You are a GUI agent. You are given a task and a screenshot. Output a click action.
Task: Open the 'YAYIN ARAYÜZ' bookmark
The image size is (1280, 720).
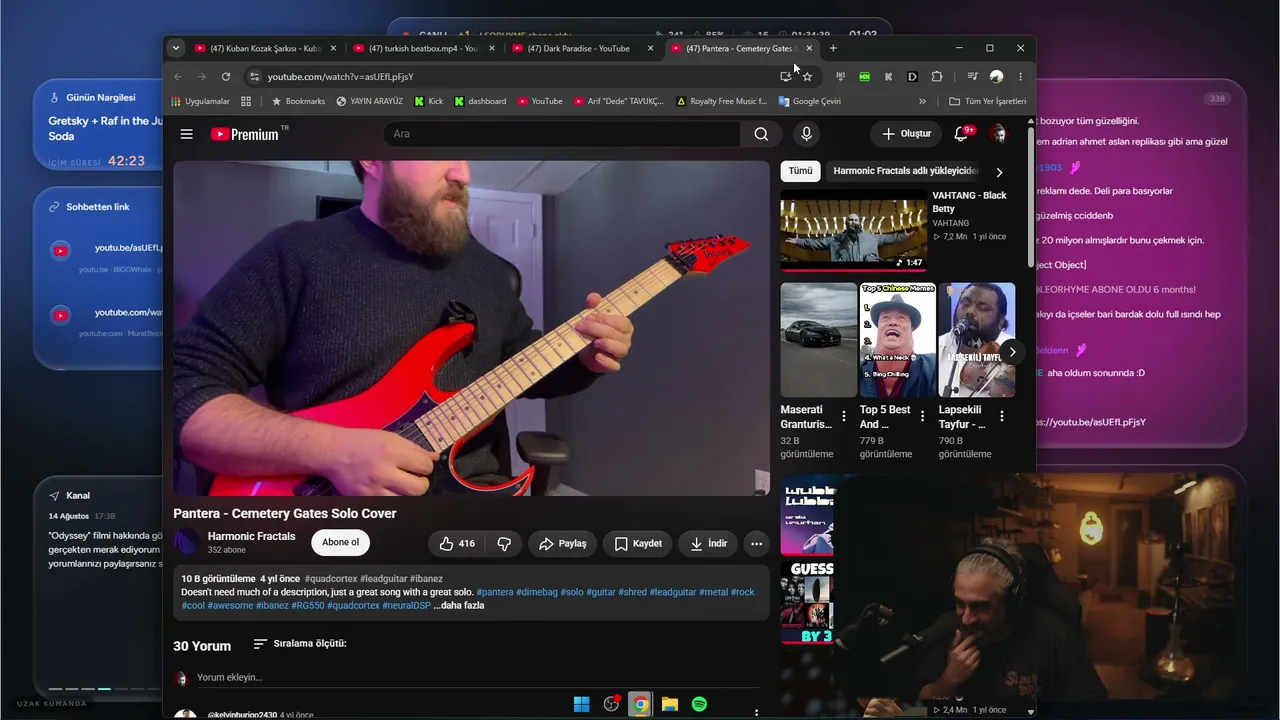(369, 101)
